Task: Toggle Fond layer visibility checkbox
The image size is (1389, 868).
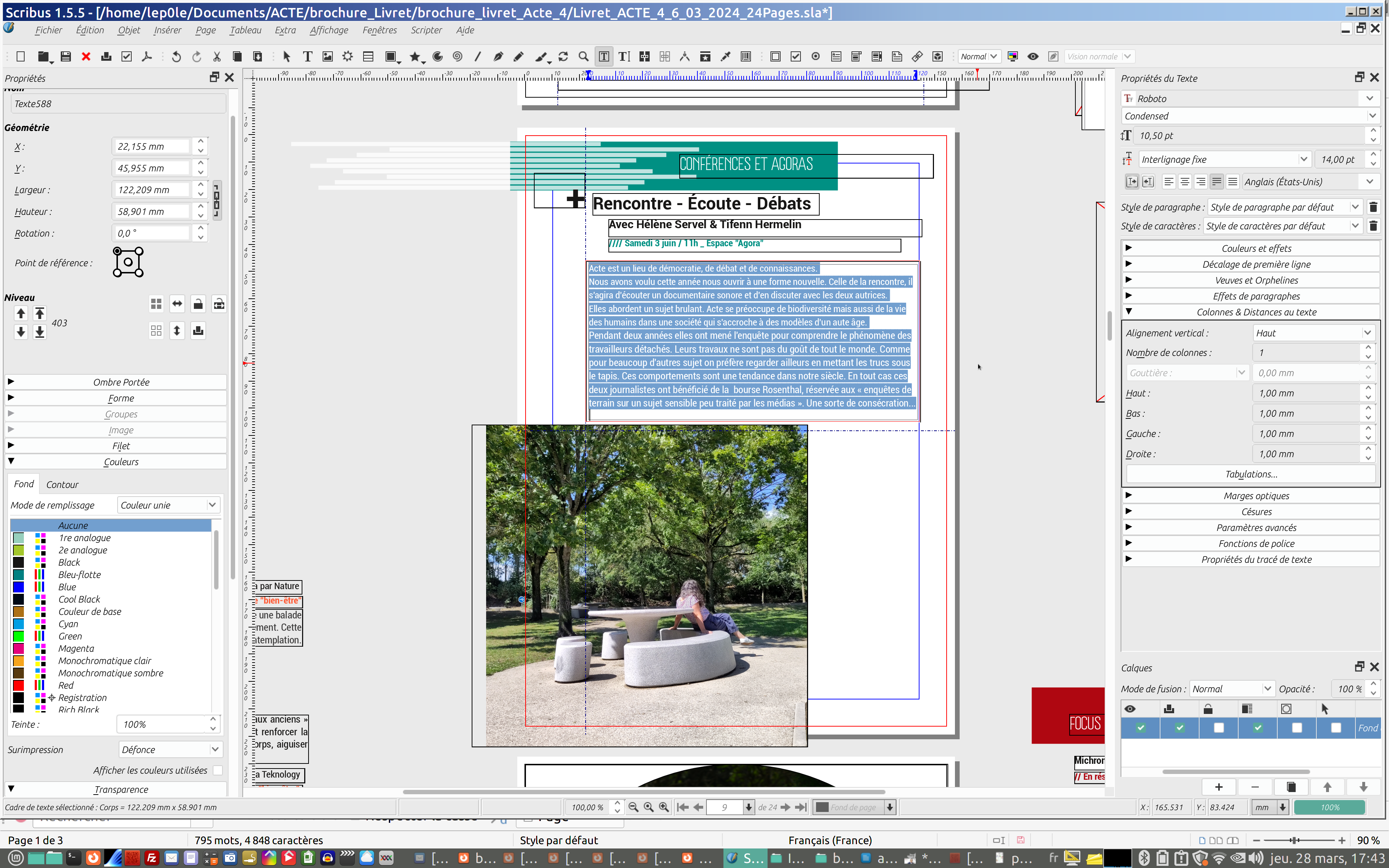Action: (x=1140, y=728)
